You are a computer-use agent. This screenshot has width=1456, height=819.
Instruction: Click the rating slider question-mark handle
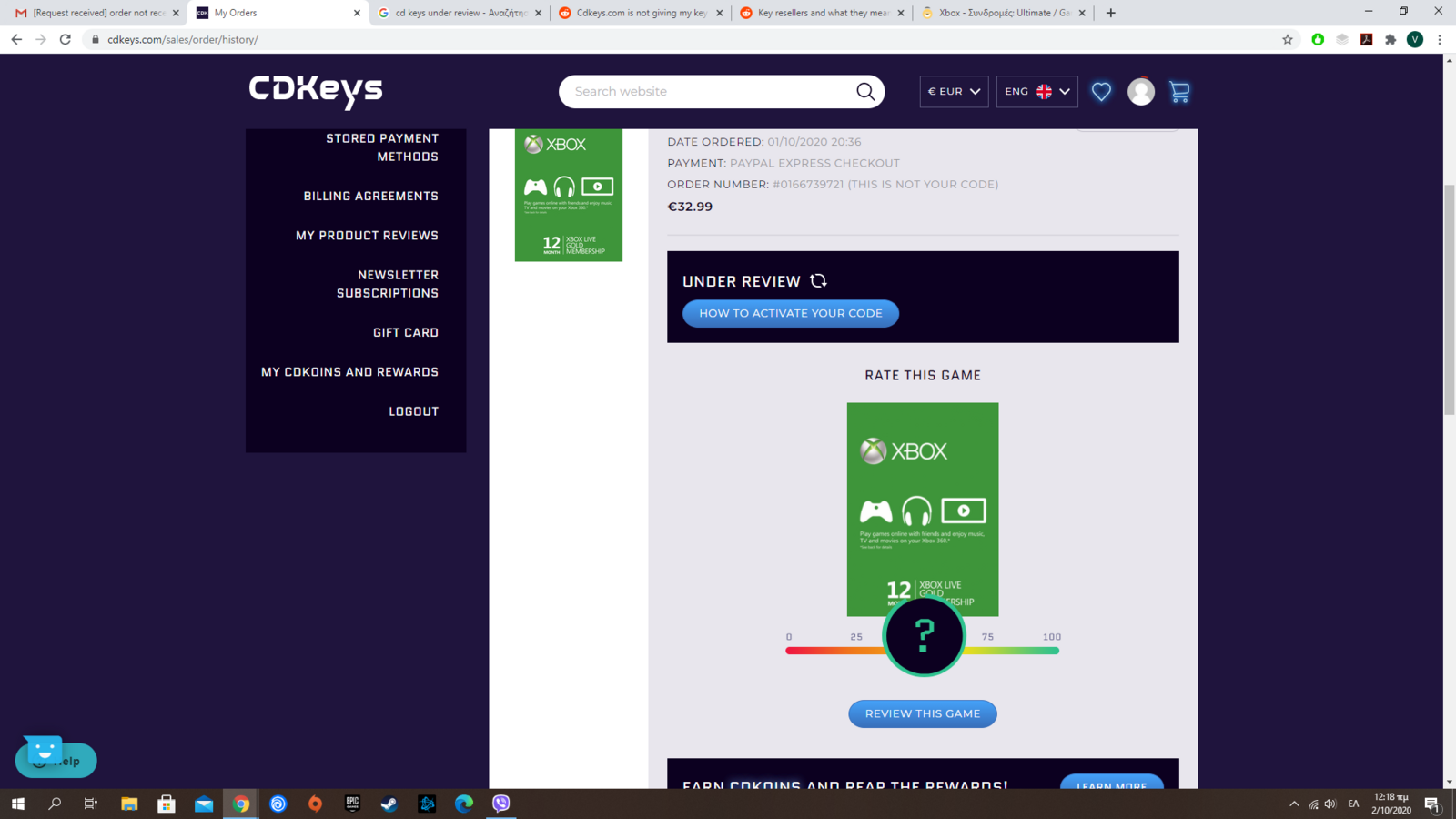pyautogui.click(x=924, y=635)
